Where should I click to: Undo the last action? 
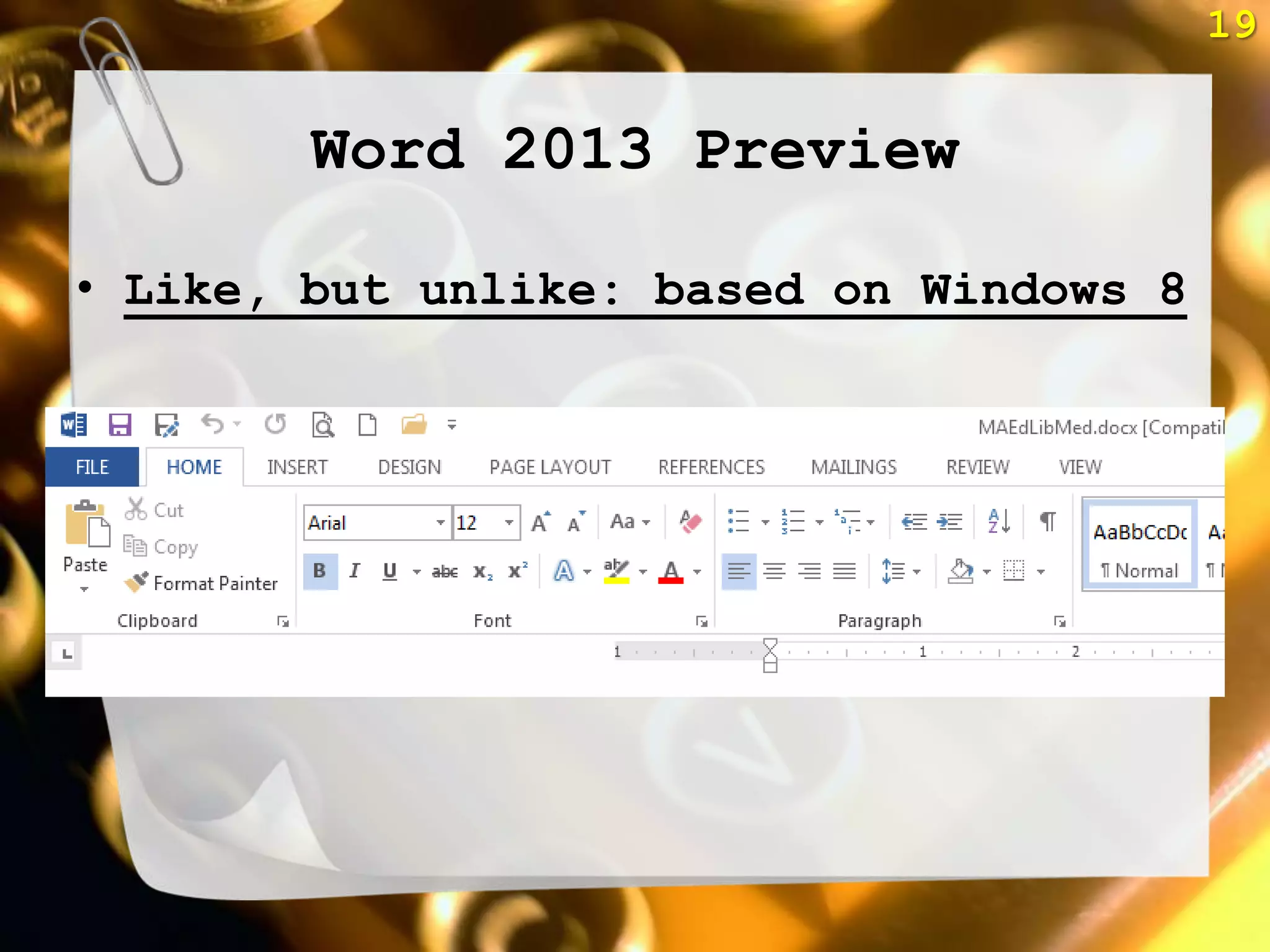click(x=213, y=425)
